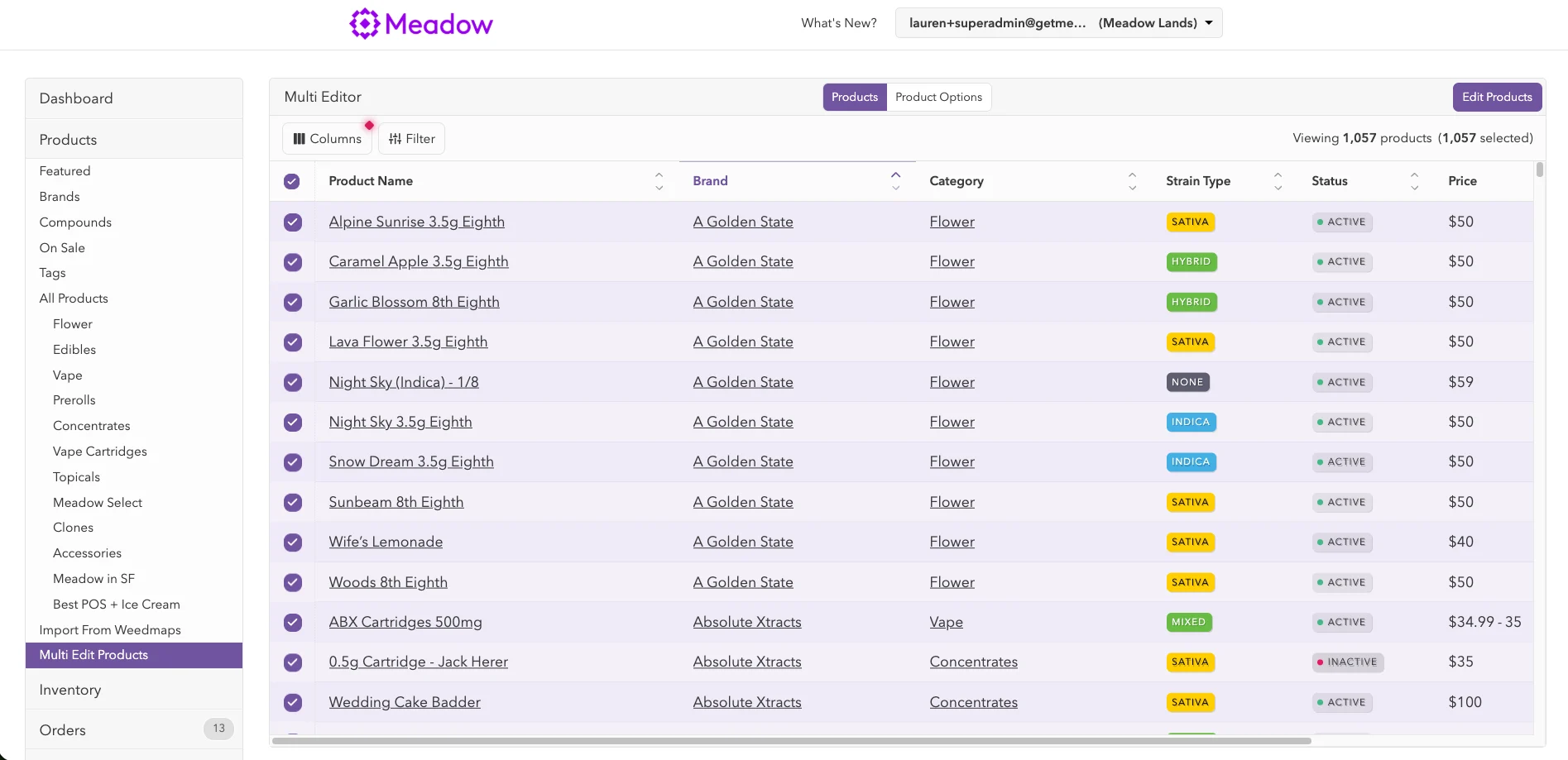The image size is (1568, 760).
Task: Open Inventory in the sidebar
Action: click(134, 690)
